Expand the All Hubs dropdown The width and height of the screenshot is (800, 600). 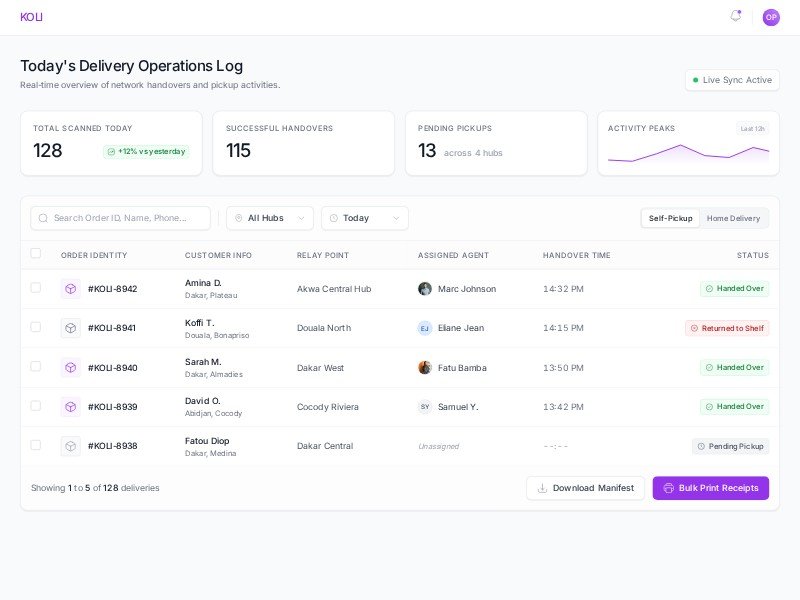[270, 218]
